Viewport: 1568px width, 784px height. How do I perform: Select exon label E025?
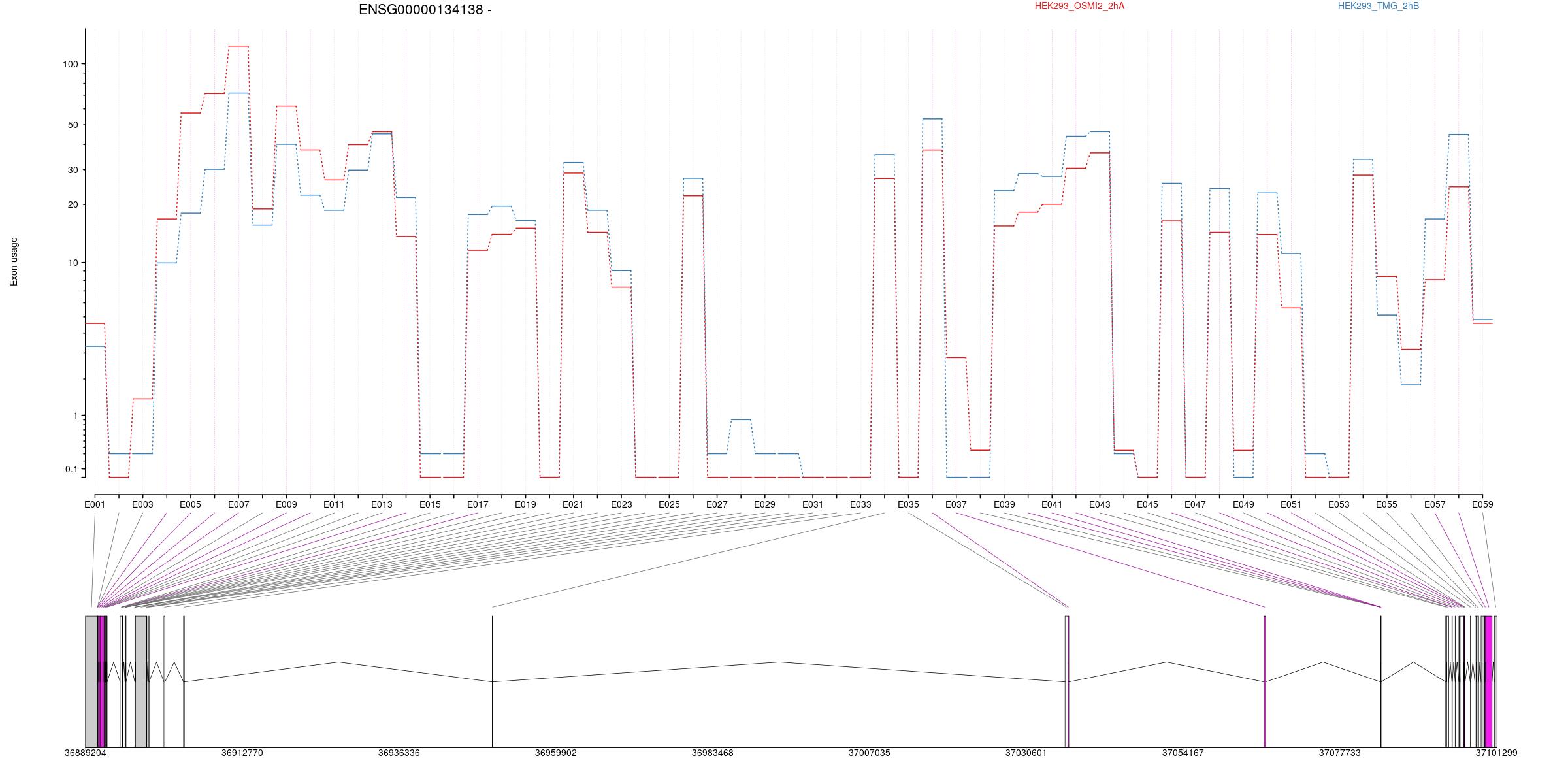669,504
